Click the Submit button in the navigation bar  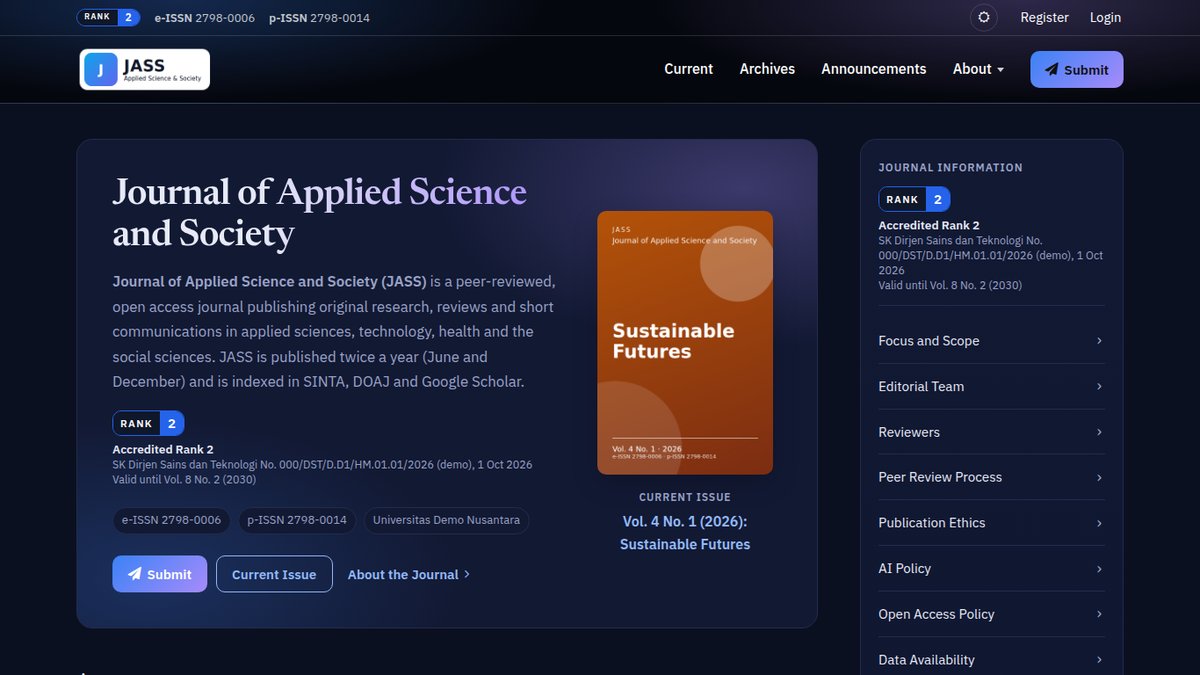tap(1077, 70)
